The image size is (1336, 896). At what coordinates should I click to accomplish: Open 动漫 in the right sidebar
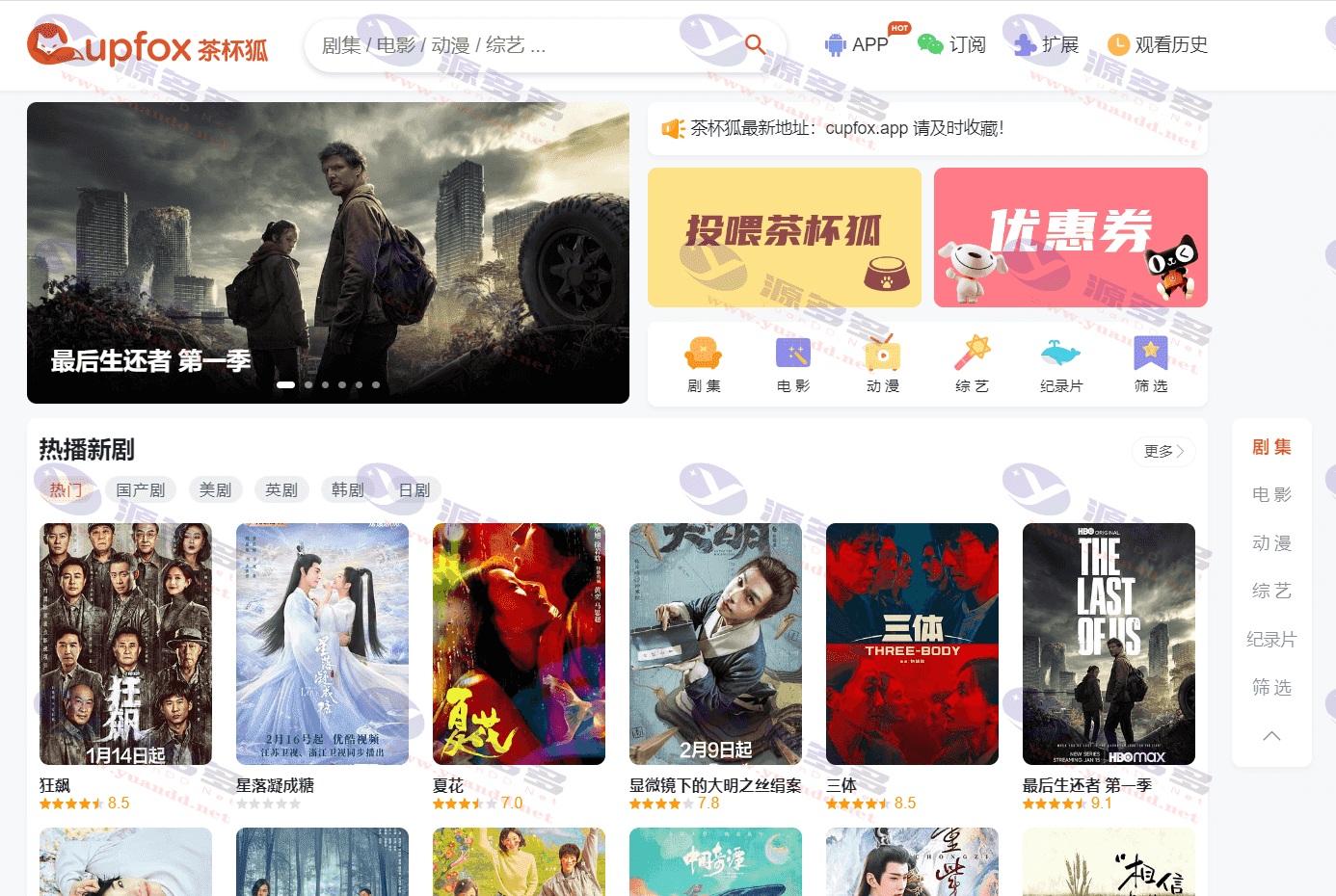[1271, 543]
